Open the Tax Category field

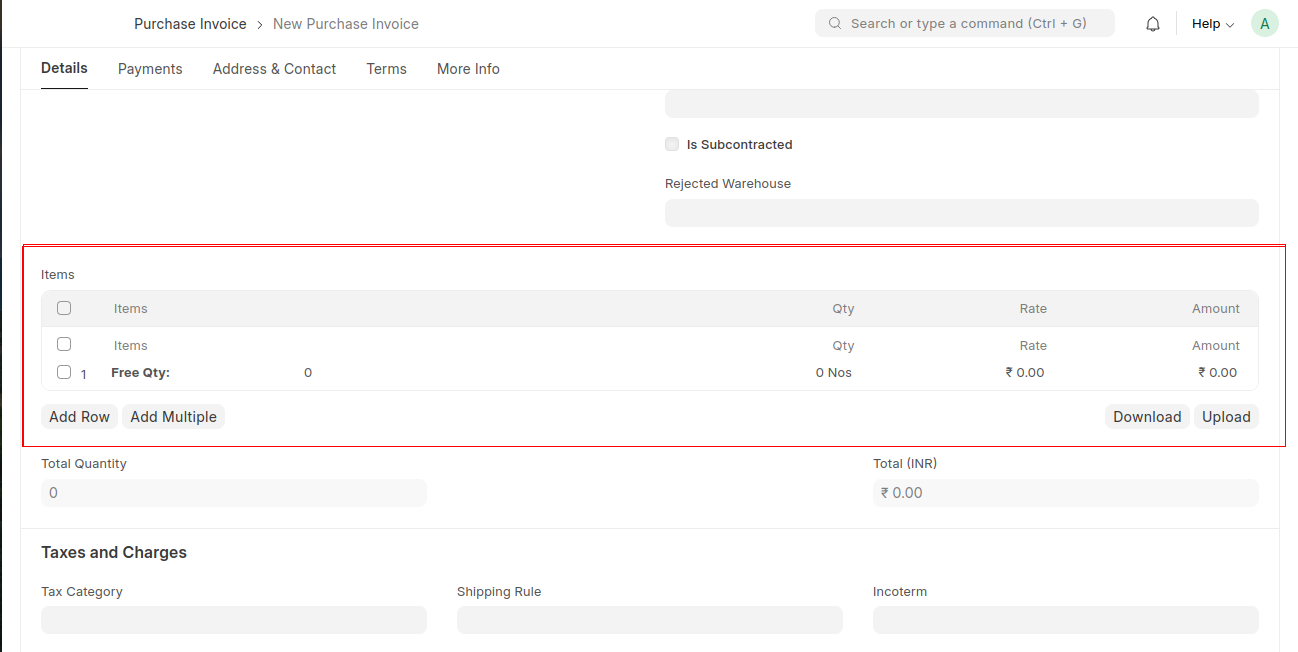pyautogui.click(x=234, y=620)
